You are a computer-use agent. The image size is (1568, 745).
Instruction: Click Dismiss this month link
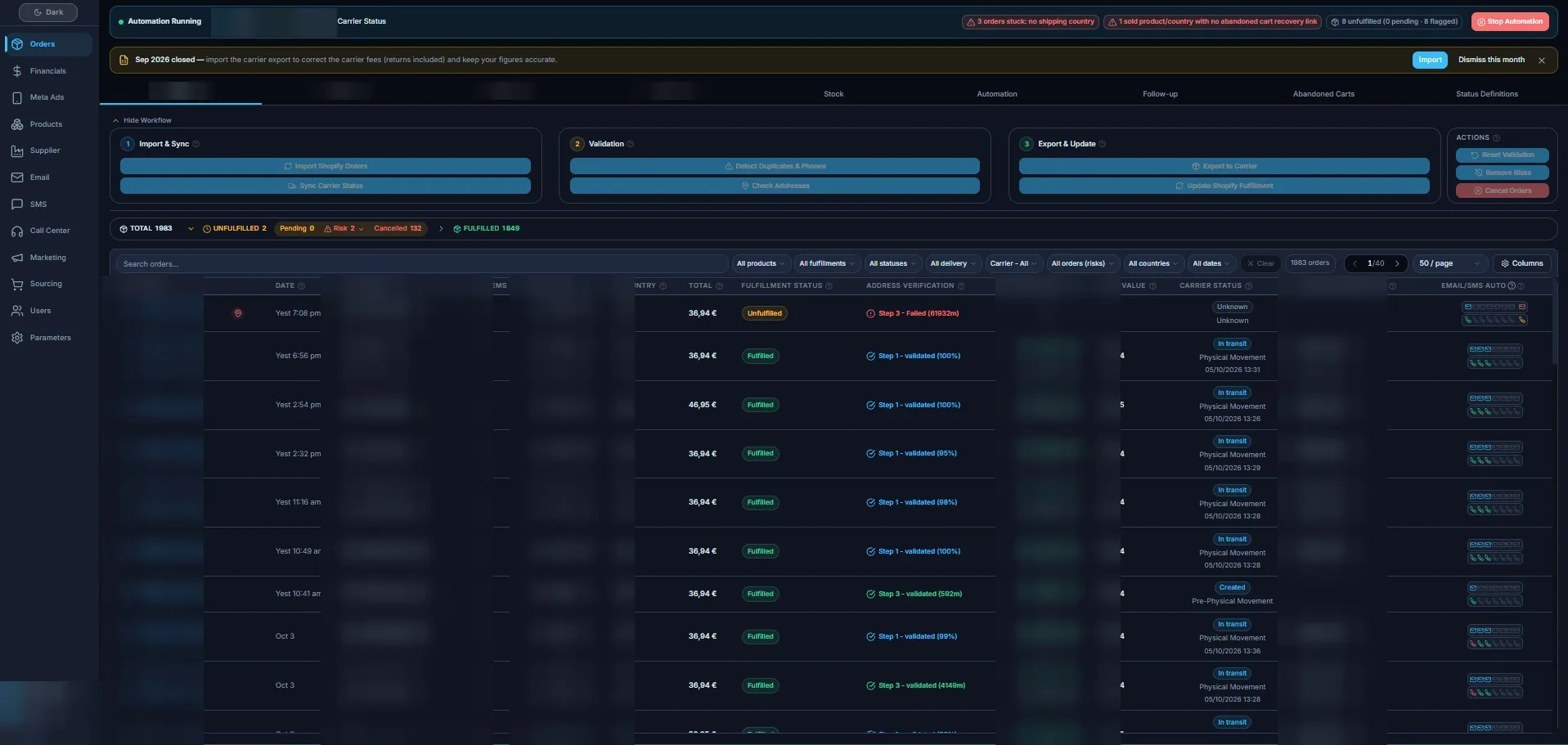pyautogui.click(x=1491, y=60)
